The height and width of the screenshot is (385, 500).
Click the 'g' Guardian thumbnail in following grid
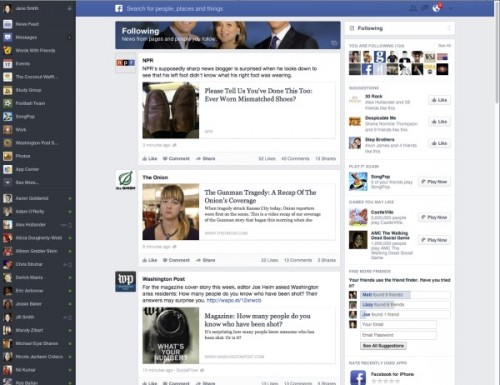[x=380, y=57]
